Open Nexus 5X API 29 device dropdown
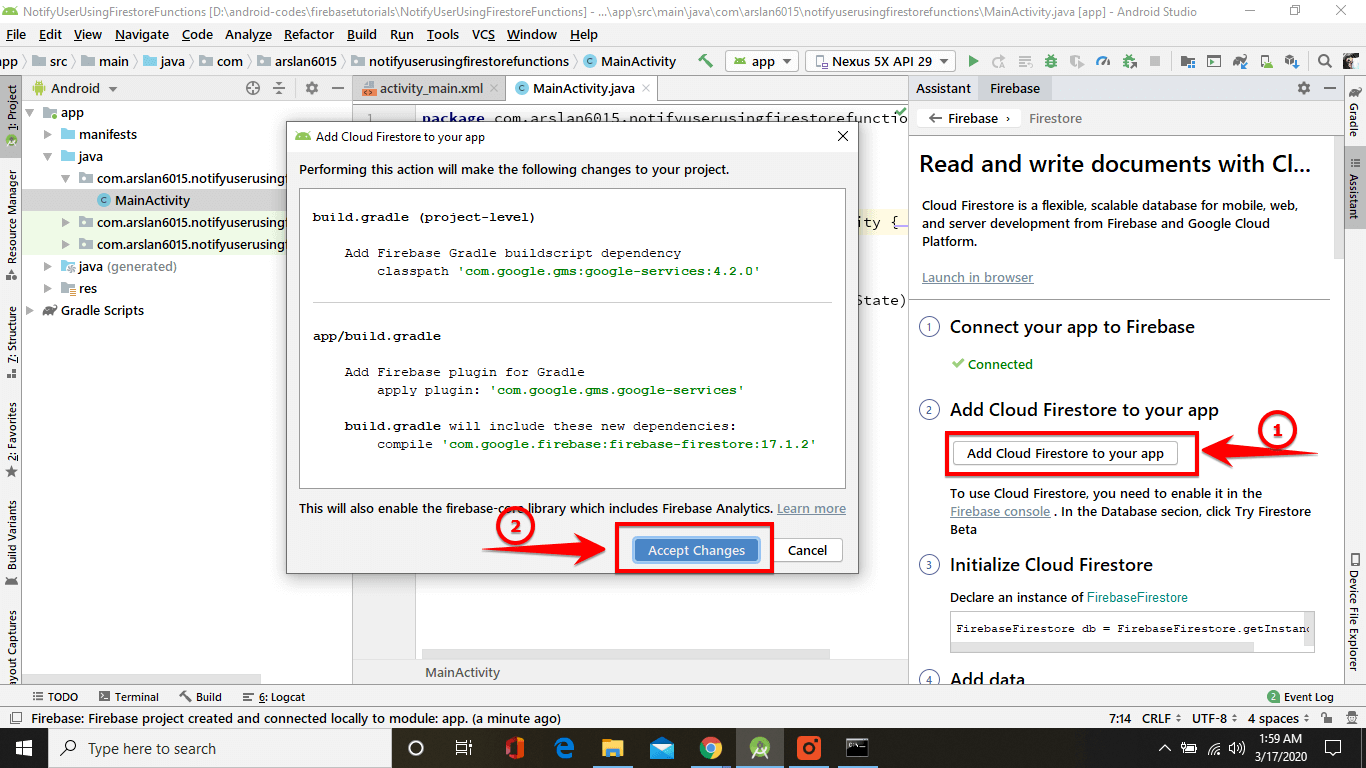 (x=880, y=61)
